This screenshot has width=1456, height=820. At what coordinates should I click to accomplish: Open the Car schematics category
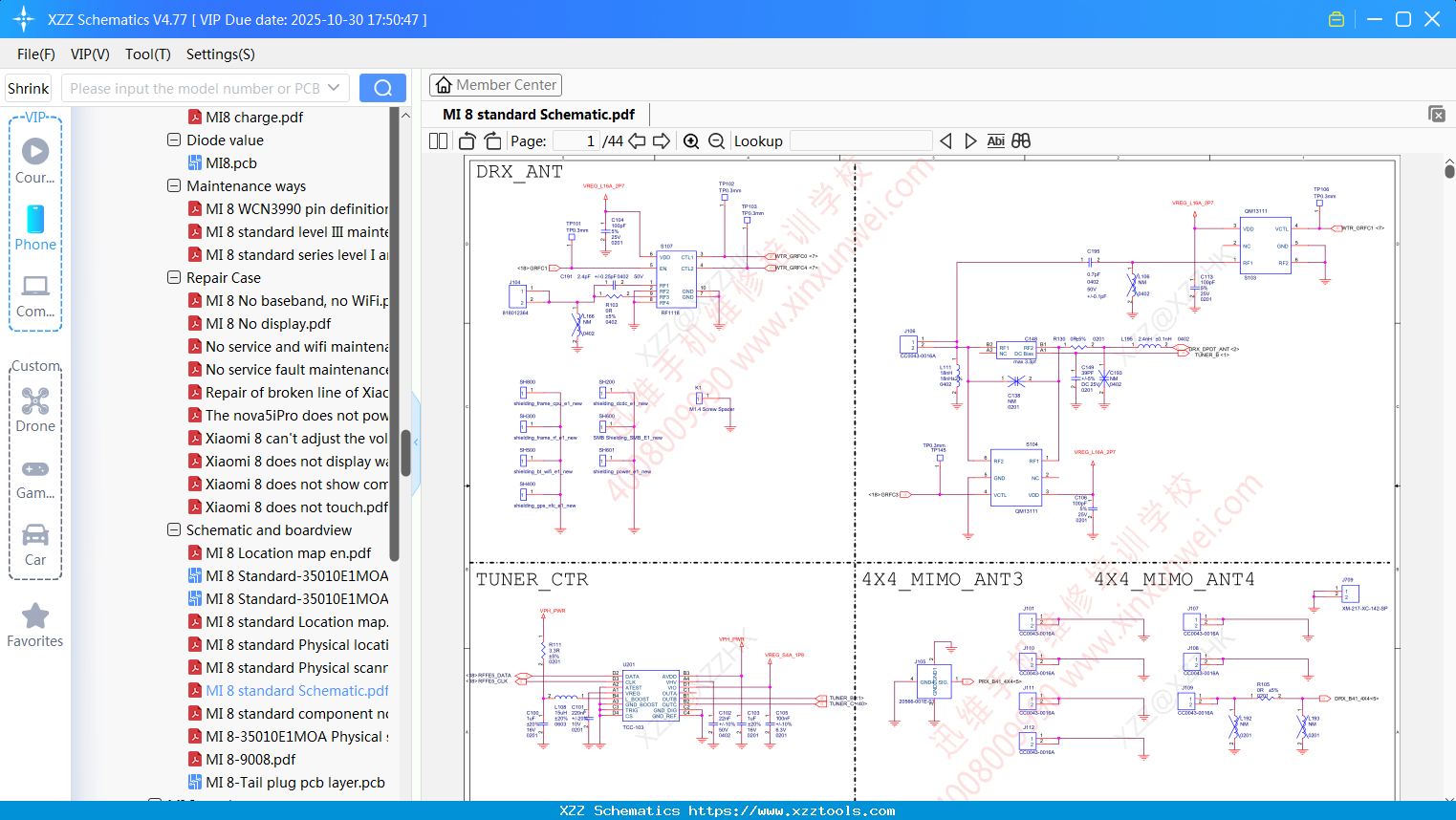tap(35, 545)
